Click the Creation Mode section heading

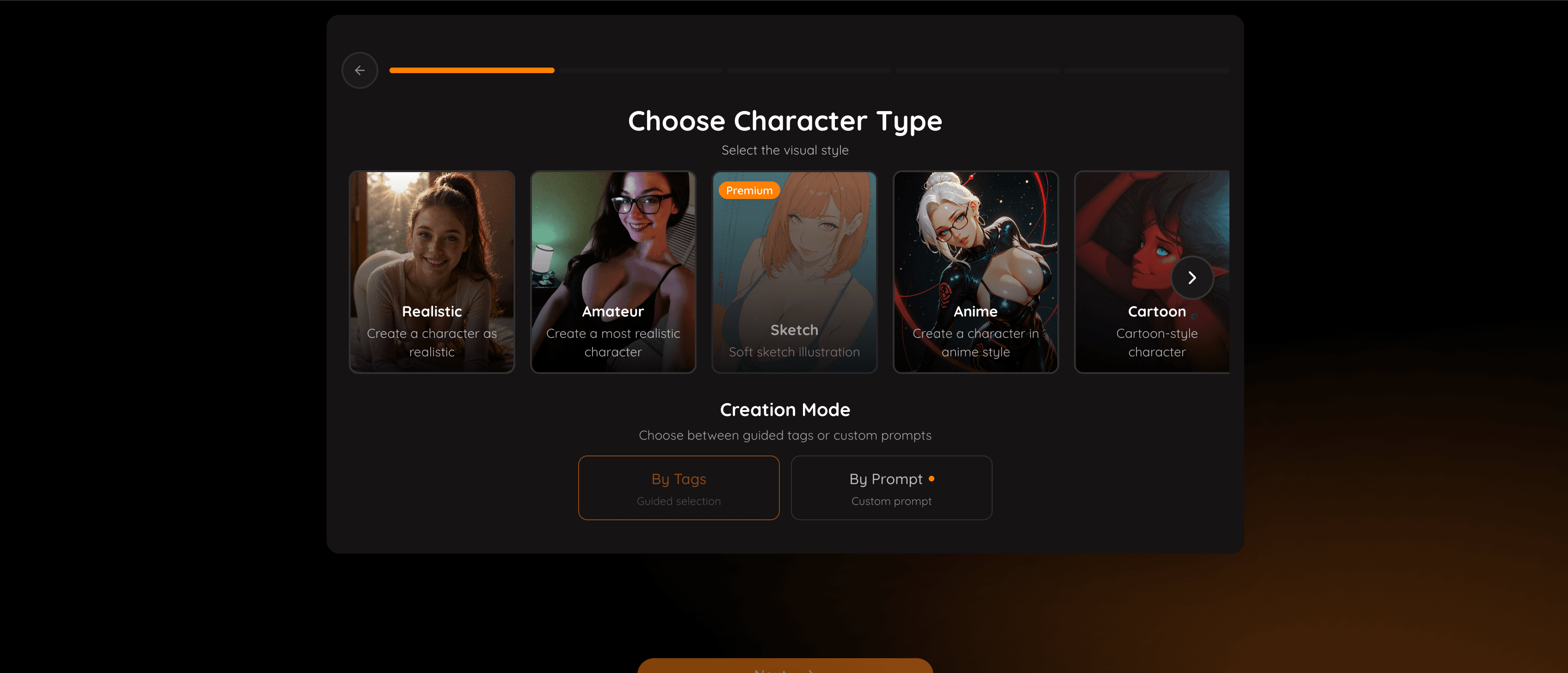pos(785,410)
